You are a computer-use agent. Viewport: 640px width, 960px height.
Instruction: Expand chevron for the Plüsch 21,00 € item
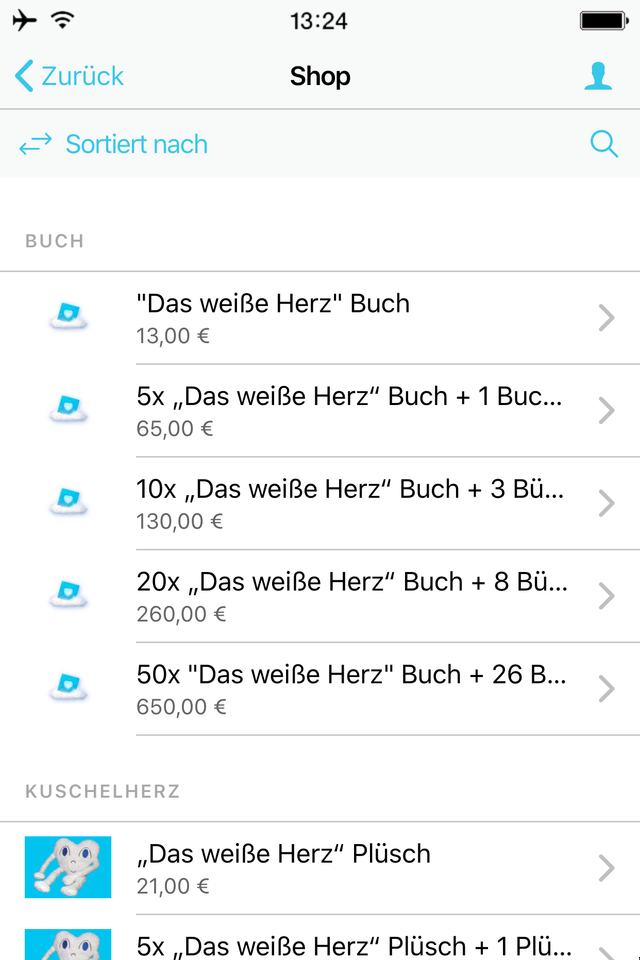(x=606, y=868)
